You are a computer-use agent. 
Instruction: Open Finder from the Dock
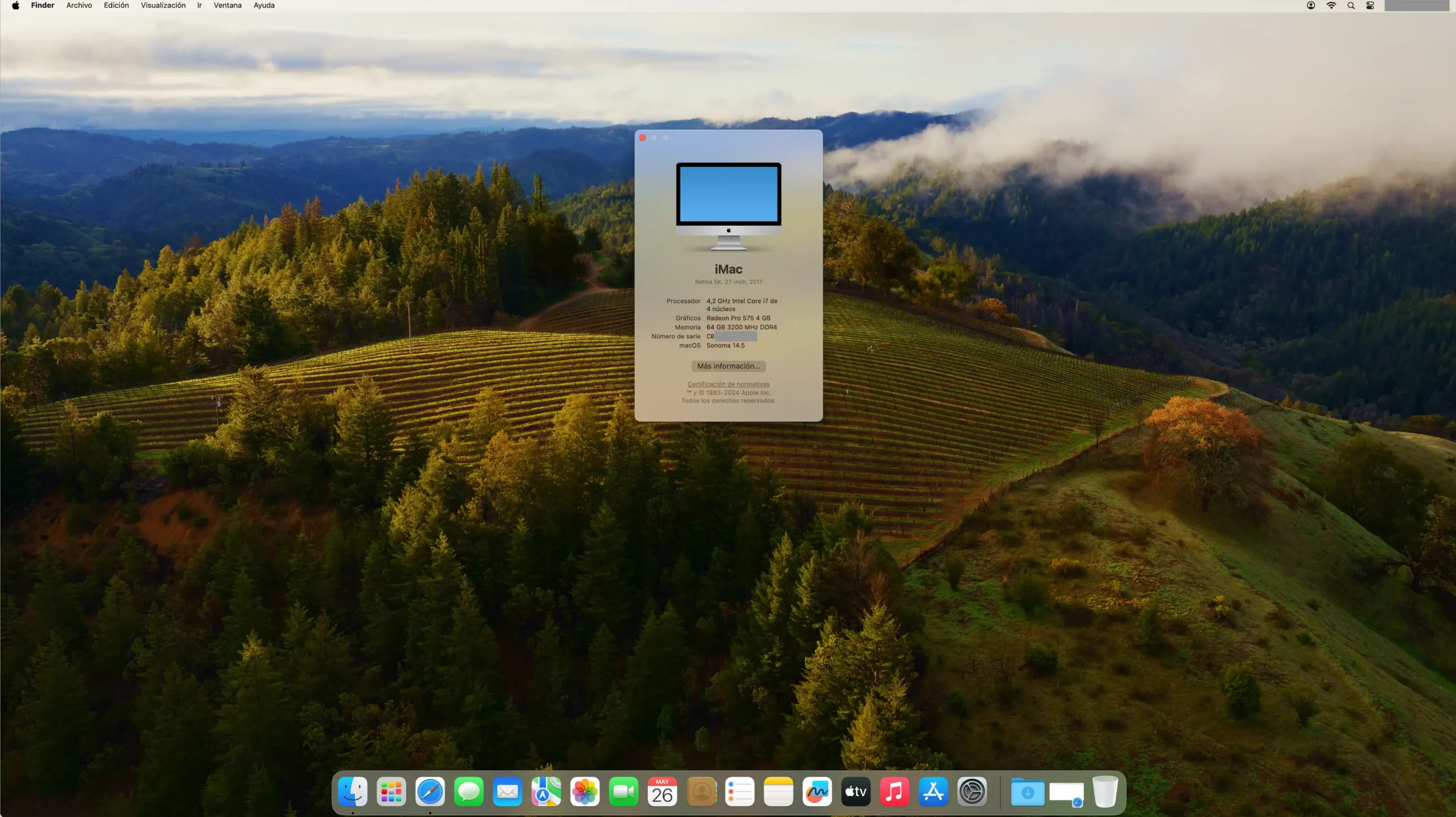point(353,791)
